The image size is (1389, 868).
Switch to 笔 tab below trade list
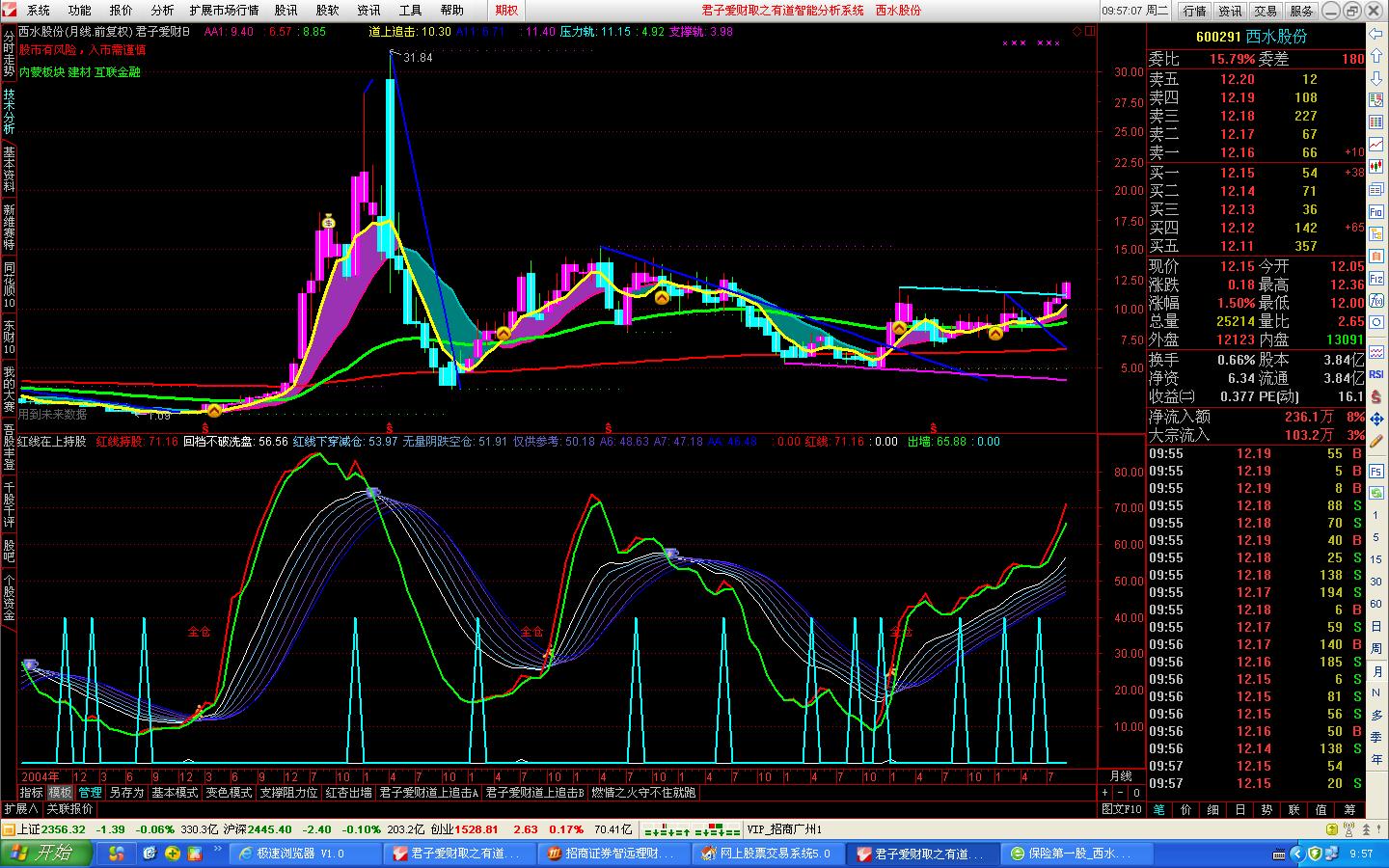point(1159,809)
